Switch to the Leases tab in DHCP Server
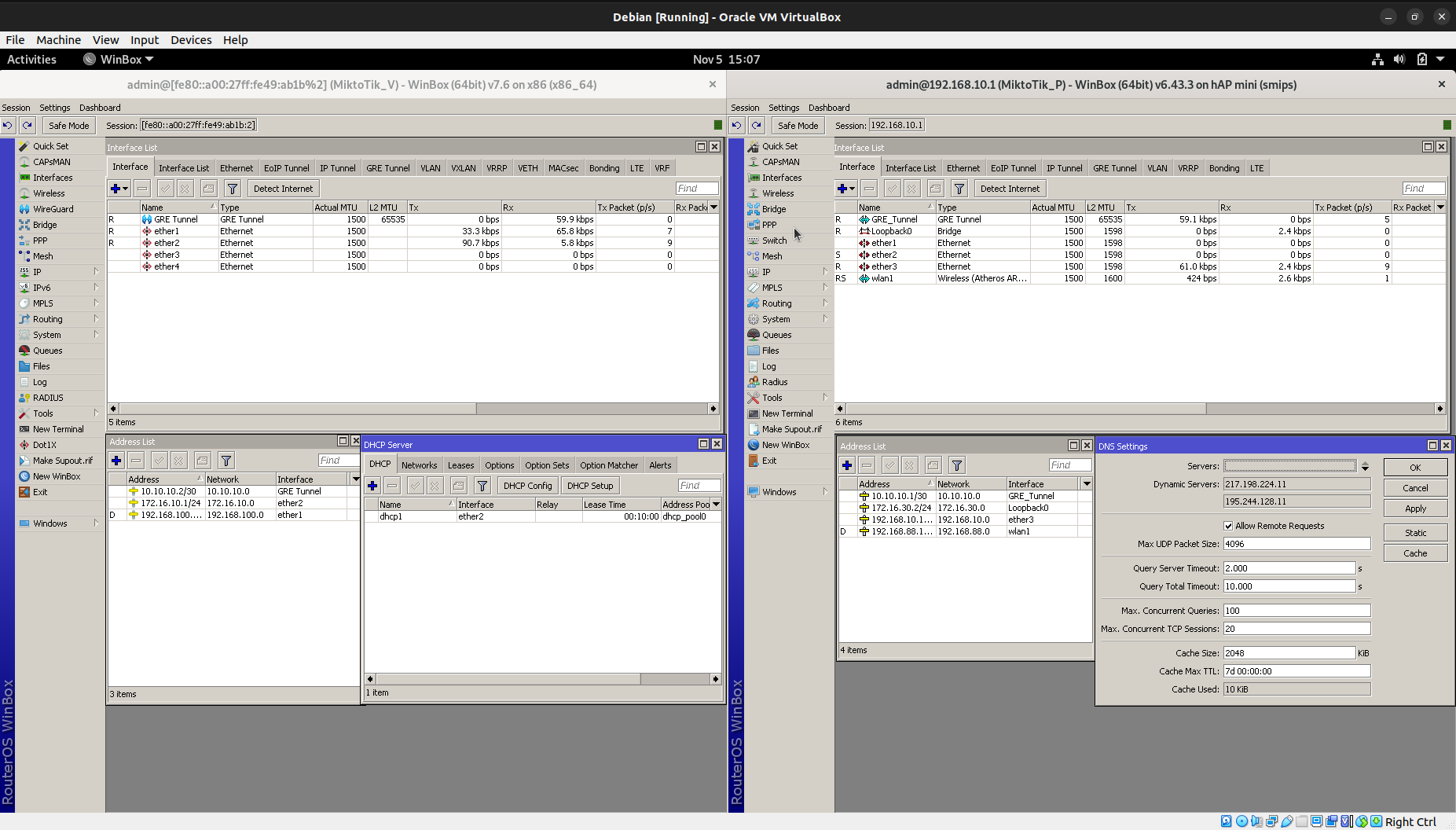The width and height of the screenshot is (1456, 830). [x=461, y=465]
